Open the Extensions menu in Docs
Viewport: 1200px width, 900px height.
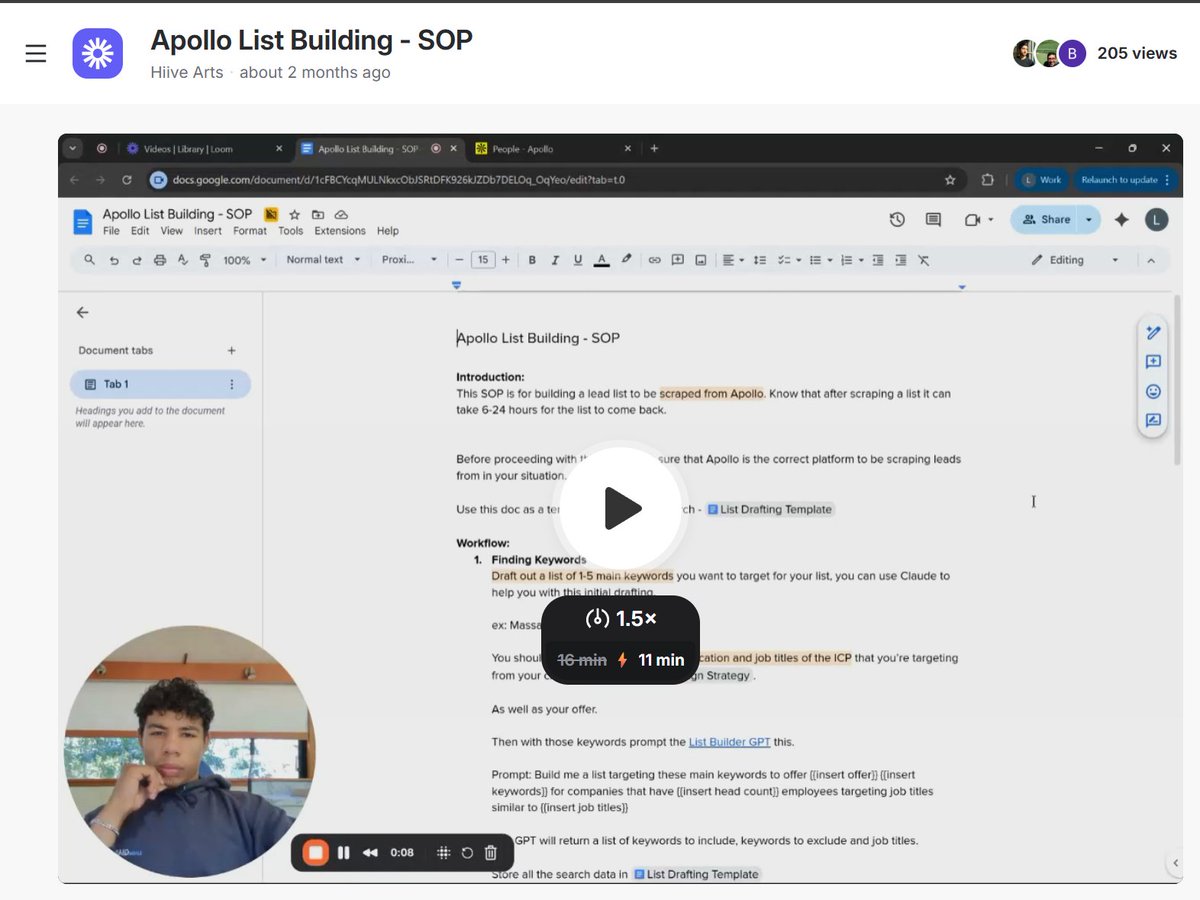point(340,231)
